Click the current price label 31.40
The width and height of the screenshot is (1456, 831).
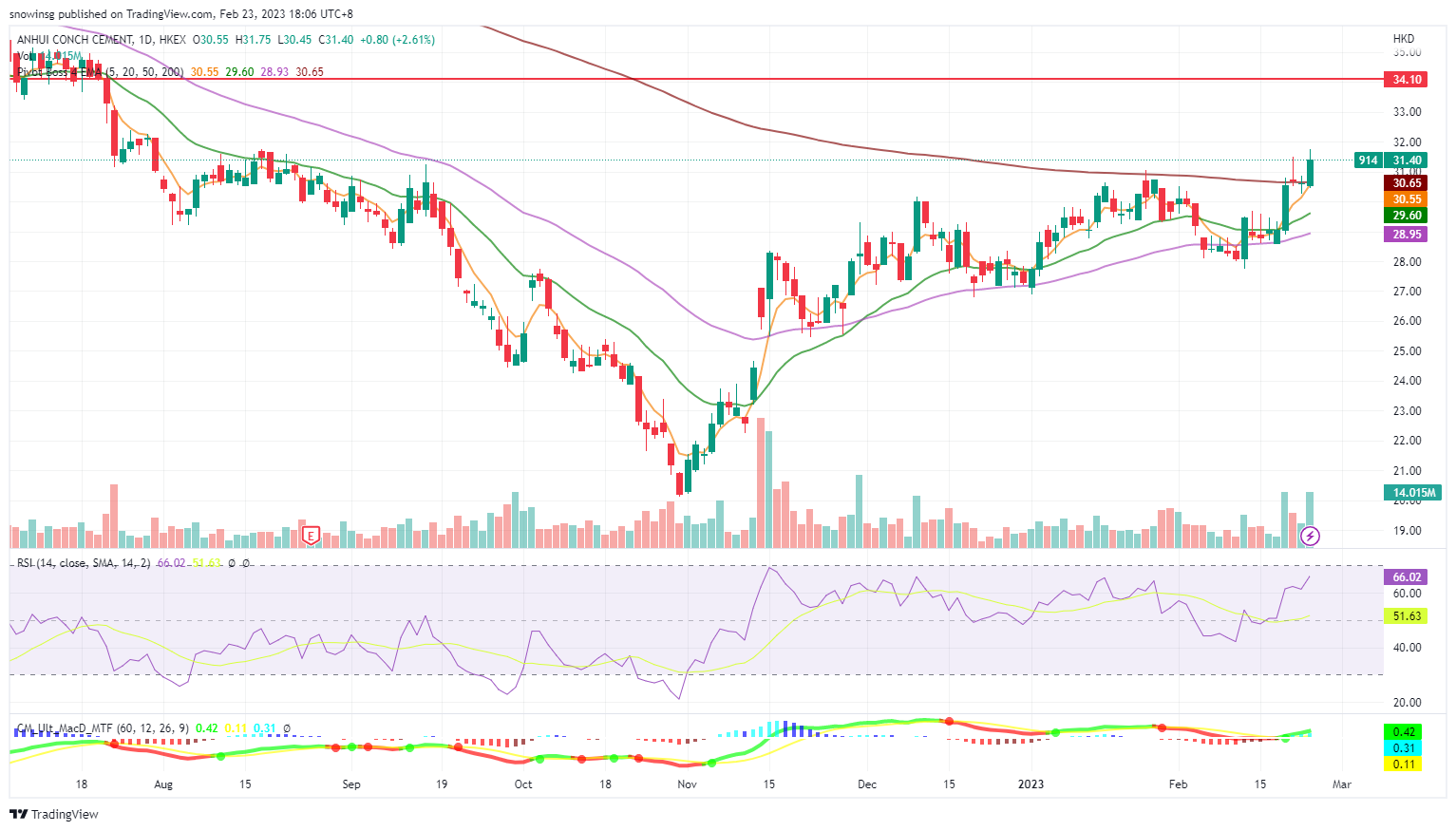click(1407, 161)
